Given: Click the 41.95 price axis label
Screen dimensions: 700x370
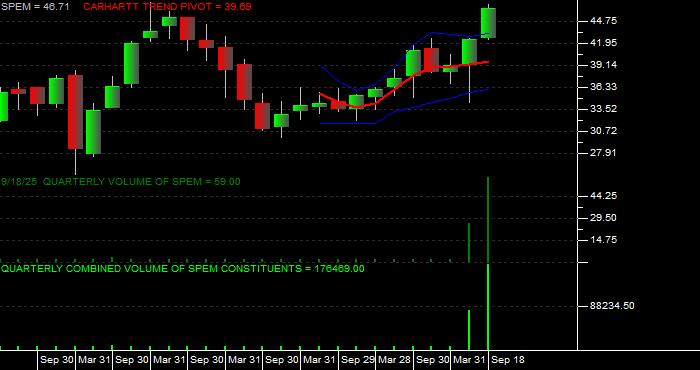Looking at the screenshot, I should [x=603, y=43].
